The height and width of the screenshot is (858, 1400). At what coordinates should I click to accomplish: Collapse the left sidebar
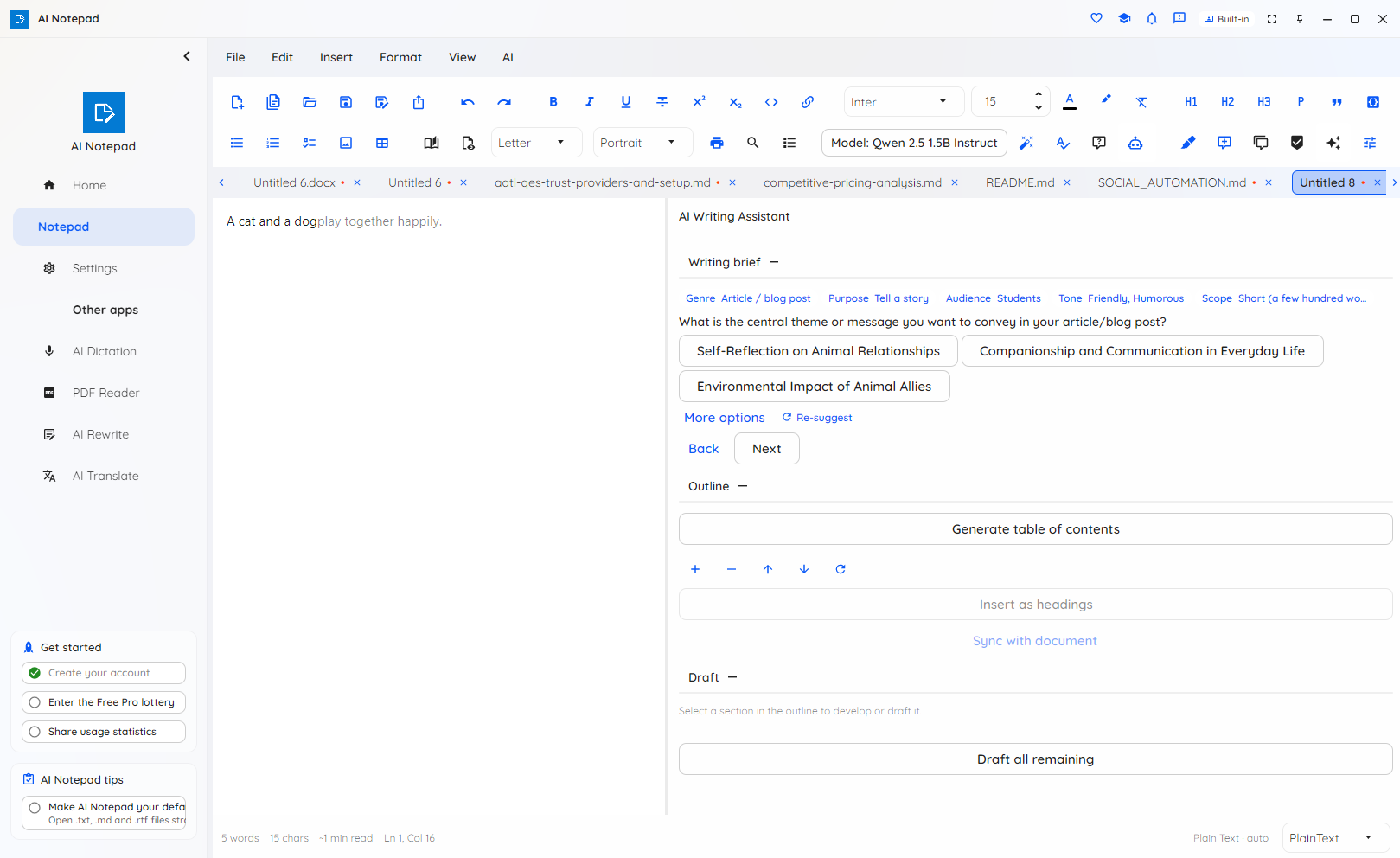187,56
